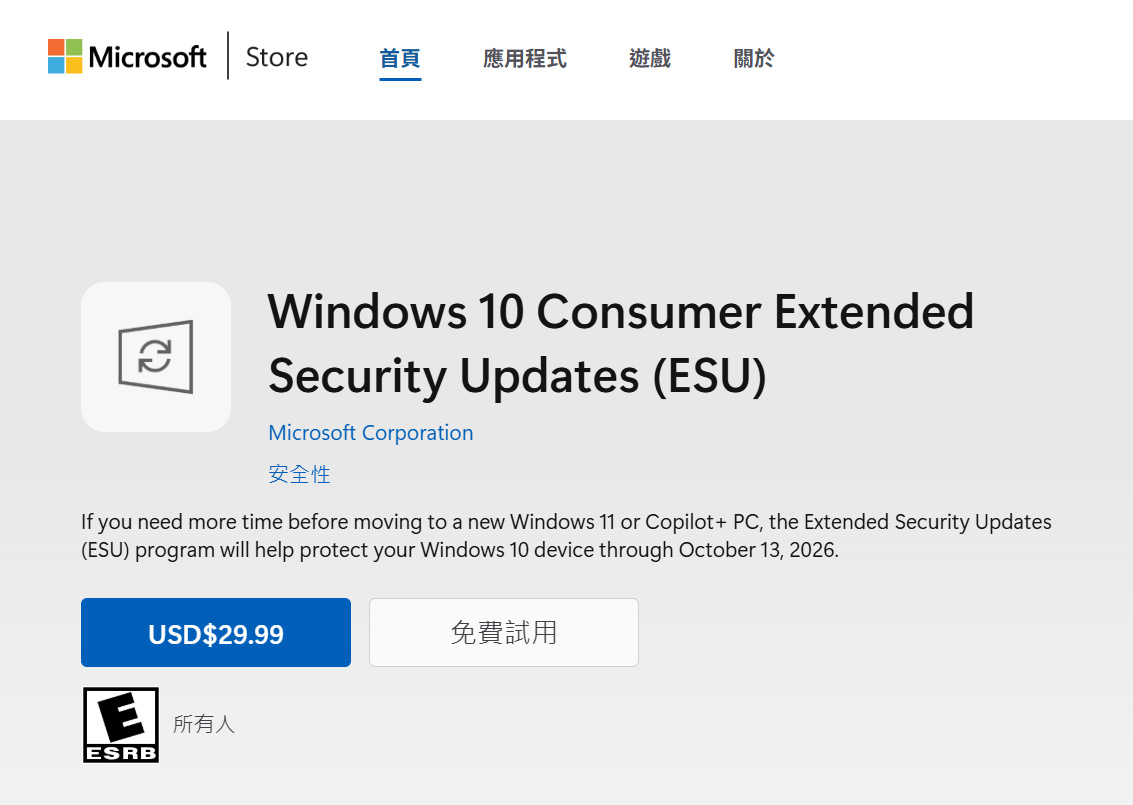Click the 免費試用 button

pyautogui.click(x=503, y=632)
